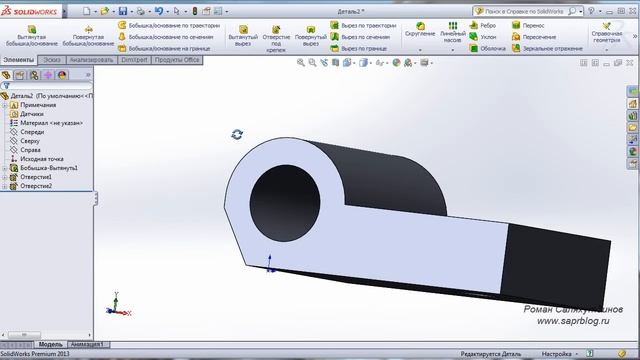Expand the Примечания tree node
Screen dimensions: 640x360
coord(4,105)
